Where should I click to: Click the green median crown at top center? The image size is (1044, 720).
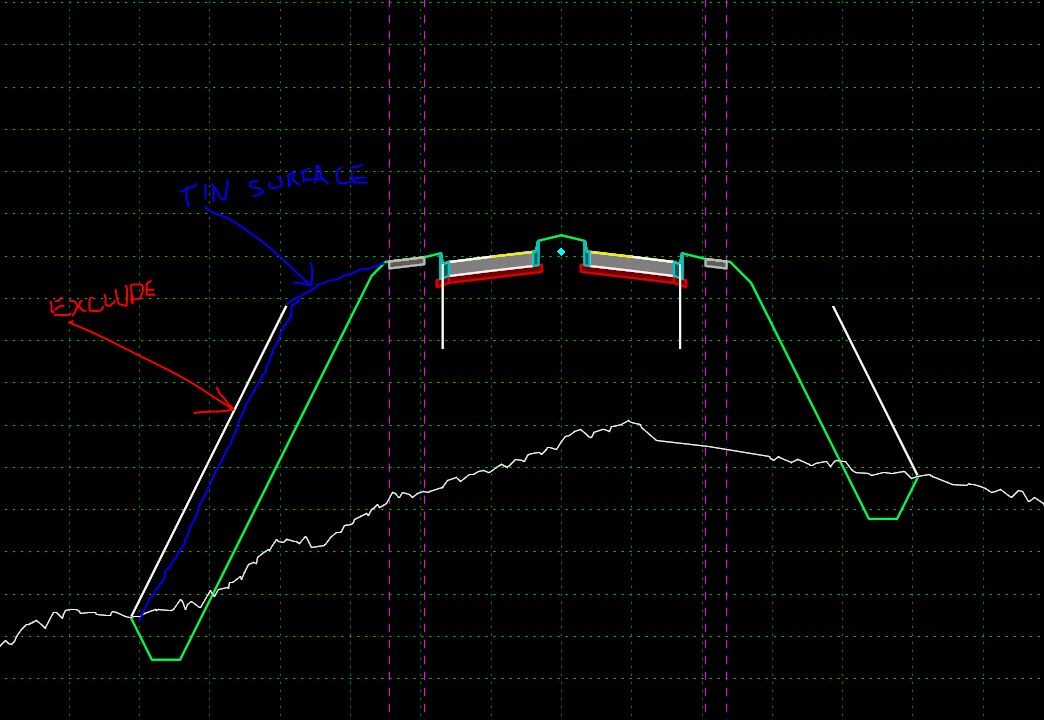click(x=561, y=236)
